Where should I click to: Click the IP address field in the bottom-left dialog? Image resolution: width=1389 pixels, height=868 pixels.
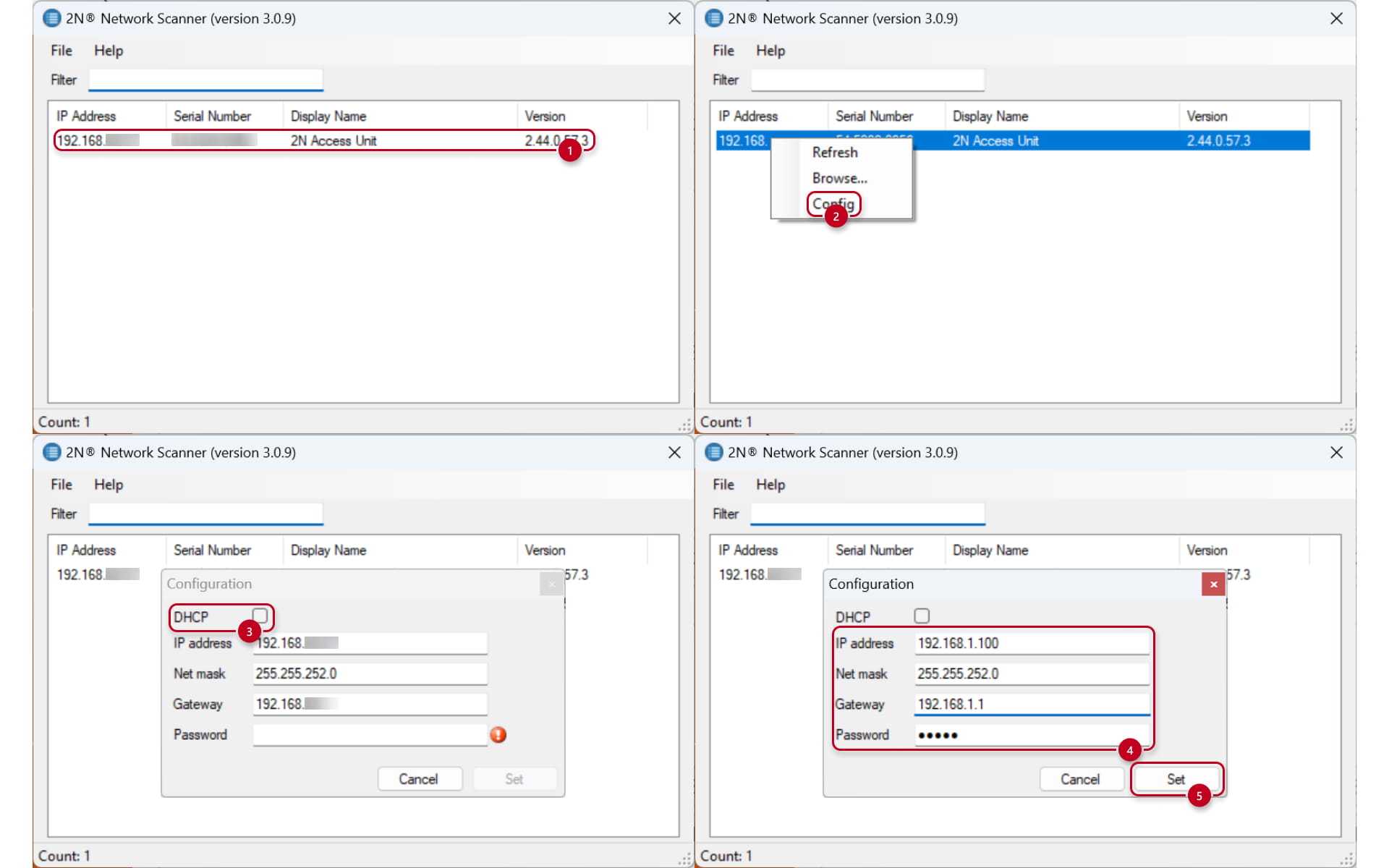pos(370,643)
